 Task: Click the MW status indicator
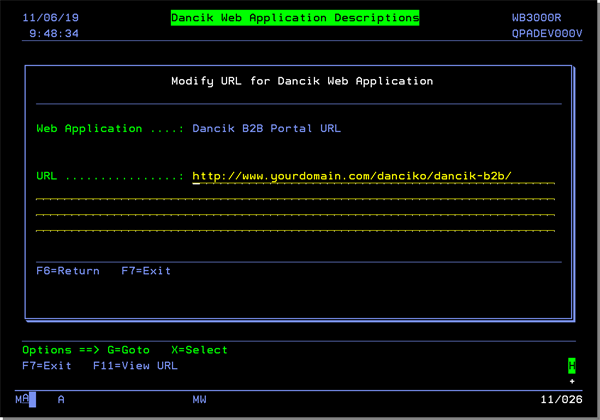[199, 400]
